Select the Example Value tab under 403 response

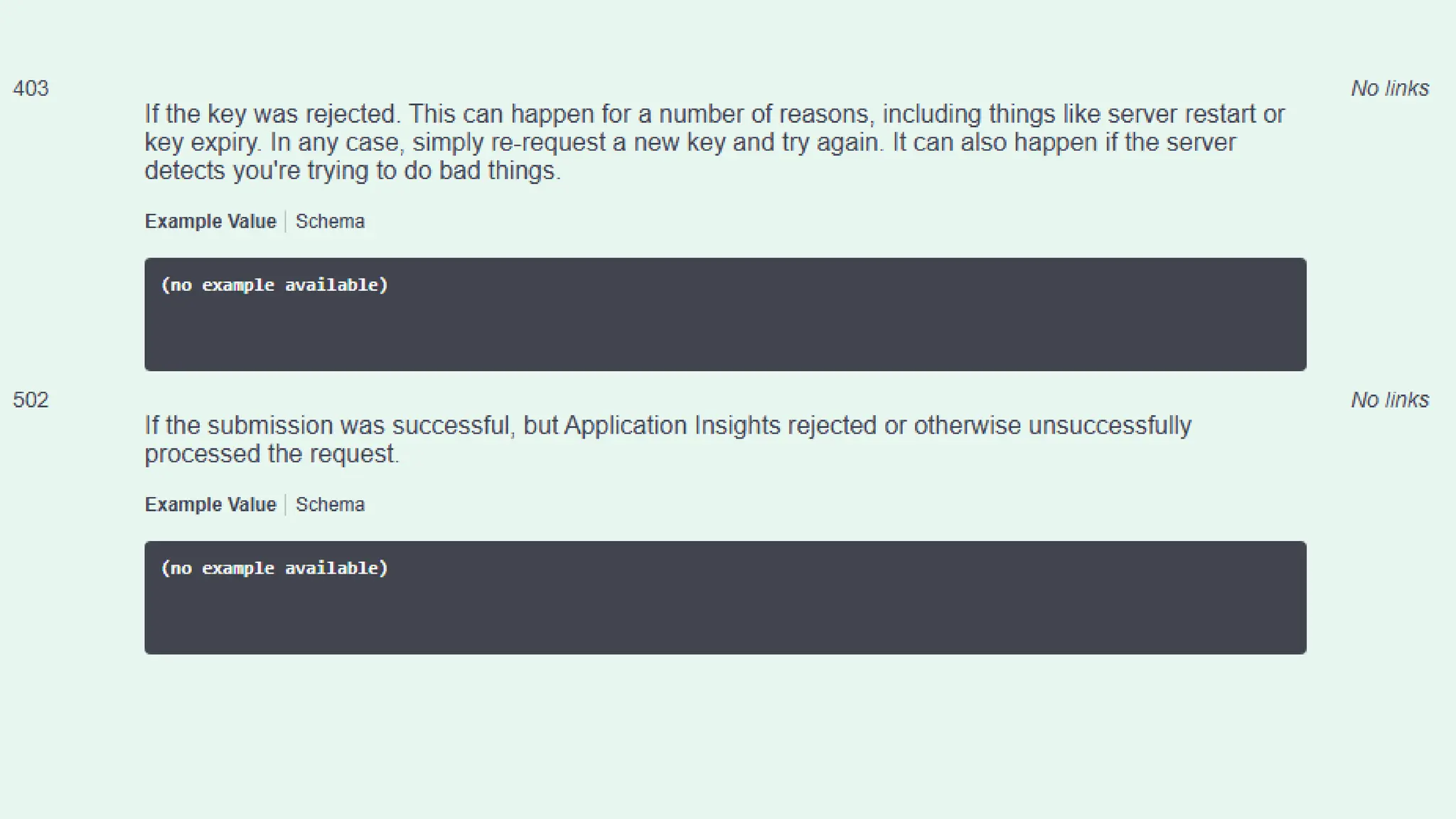coord(210,222)
